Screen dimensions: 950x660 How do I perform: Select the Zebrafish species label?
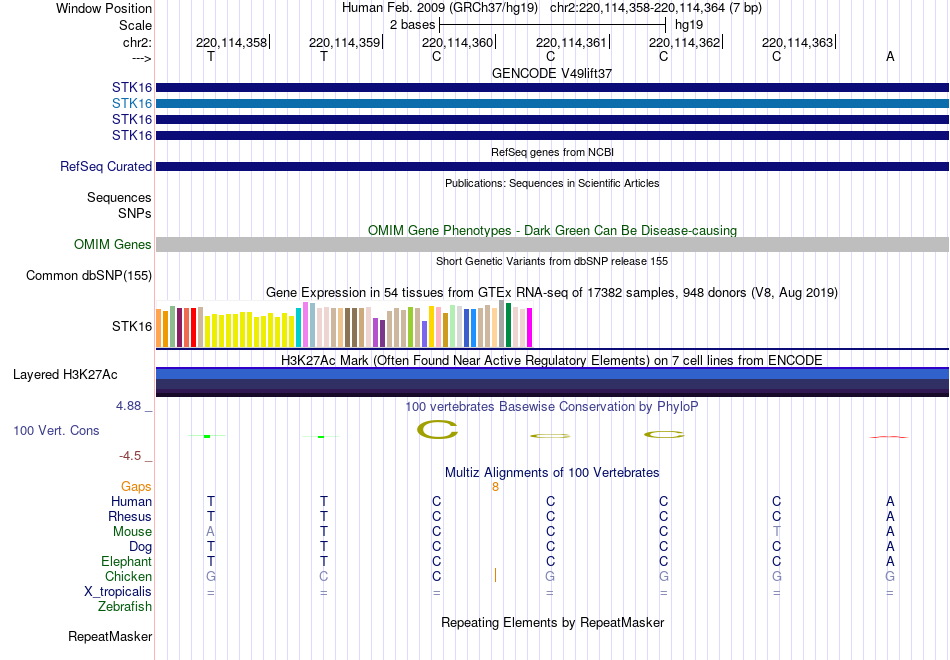click(x=125, y=607)
